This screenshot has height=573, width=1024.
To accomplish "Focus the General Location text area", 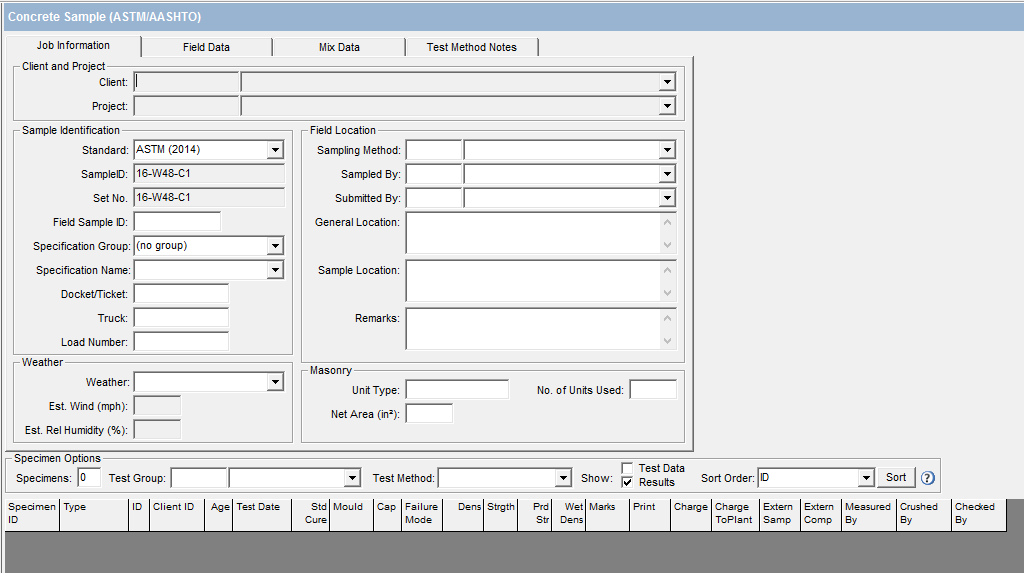I will (533, 232).
